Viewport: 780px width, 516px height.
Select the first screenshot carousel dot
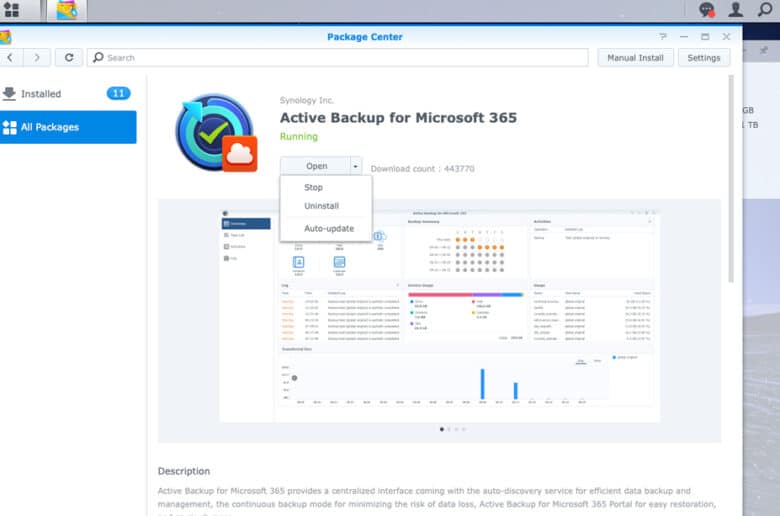tap(442, 429)
